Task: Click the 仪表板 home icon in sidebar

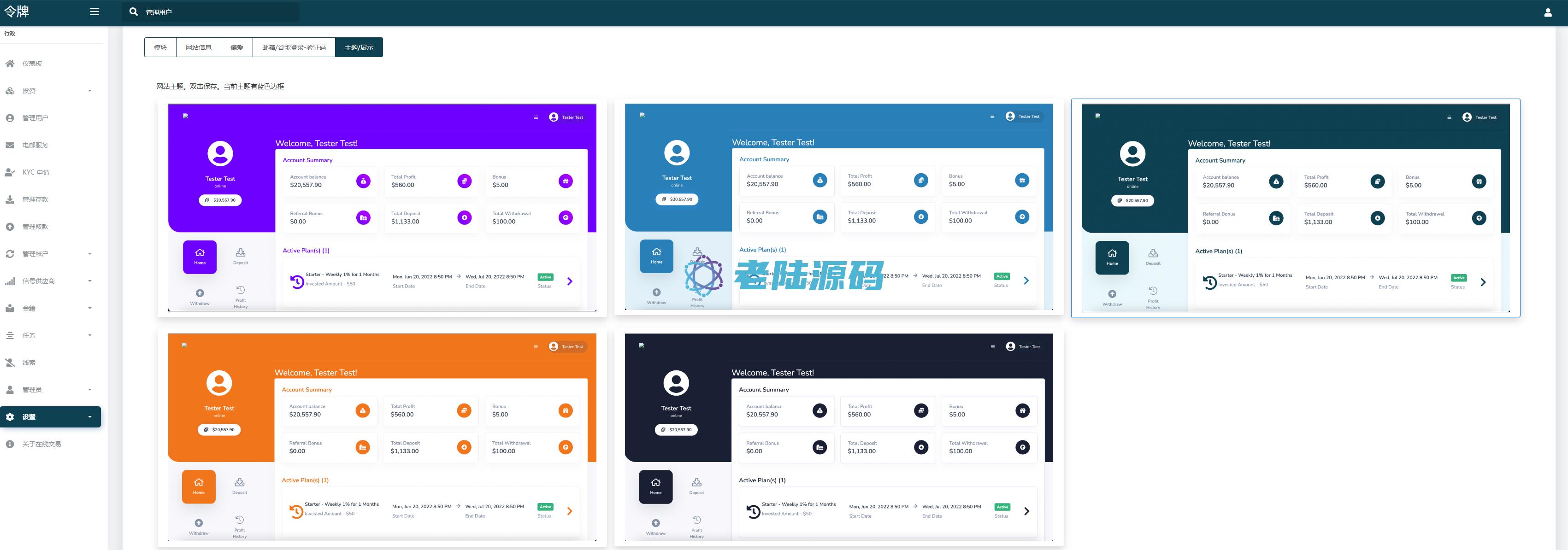Action: [x=10, y=63]
